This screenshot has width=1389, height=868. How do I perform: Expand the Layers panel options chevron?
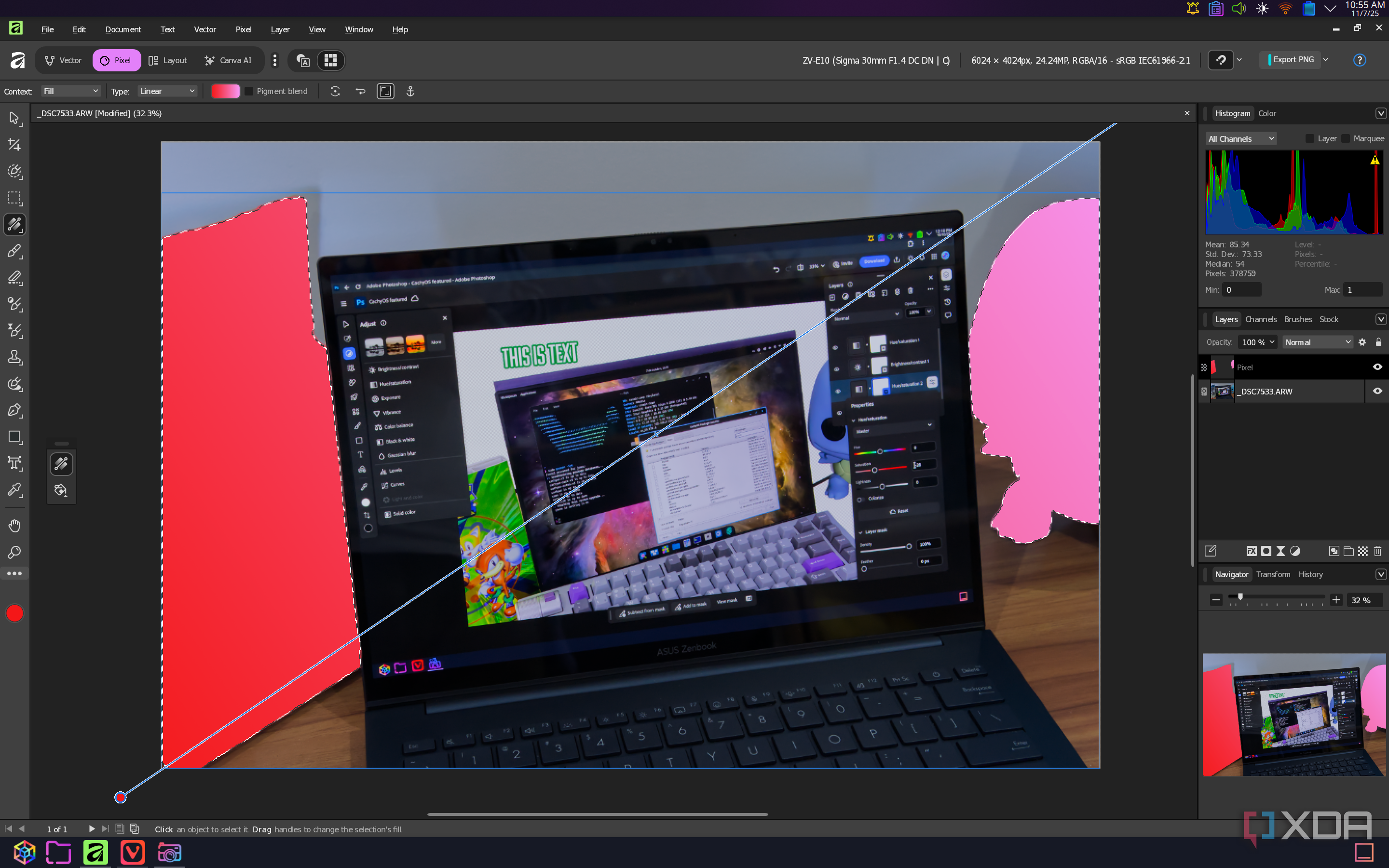(x=1381, y=319)
